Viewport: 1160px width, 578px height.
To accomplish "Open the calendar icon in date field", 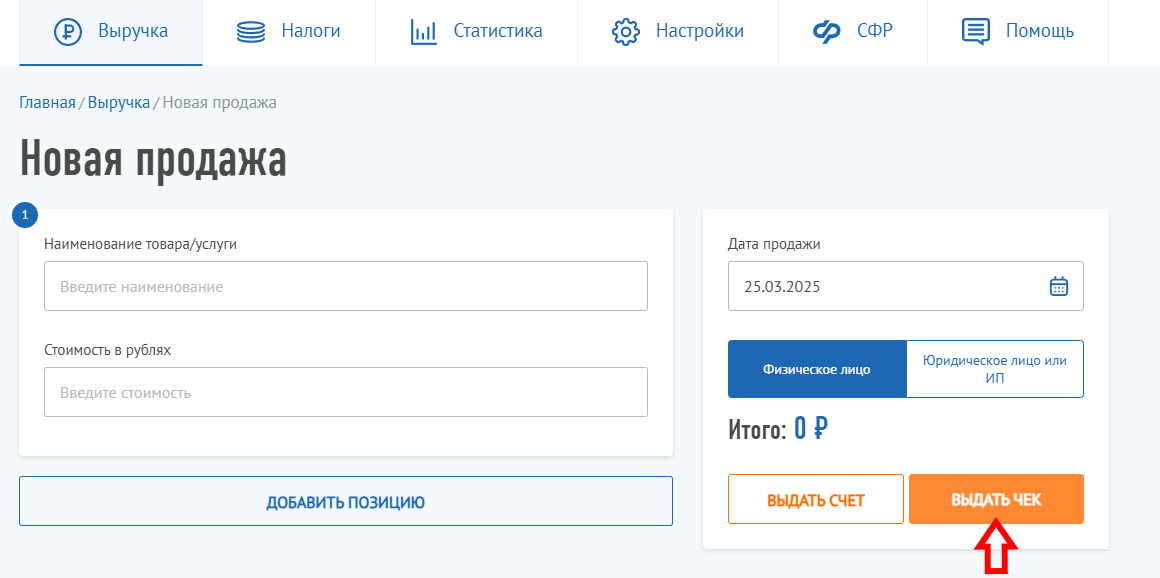I will (x=1058, y=286).
